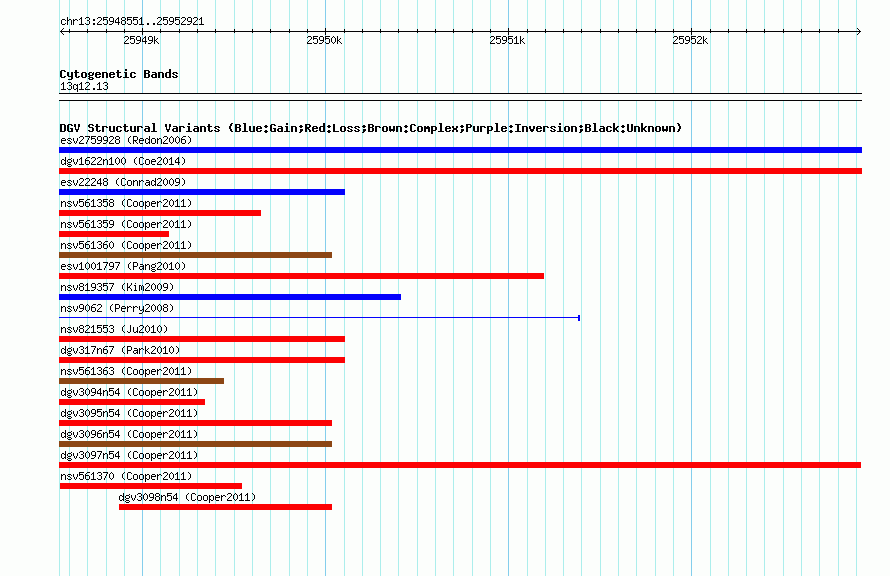Viewport: 890px width, 576px height.
Task: Open dgv3094n54 (Cooper2011) label
Action: [x=129, y=392]
